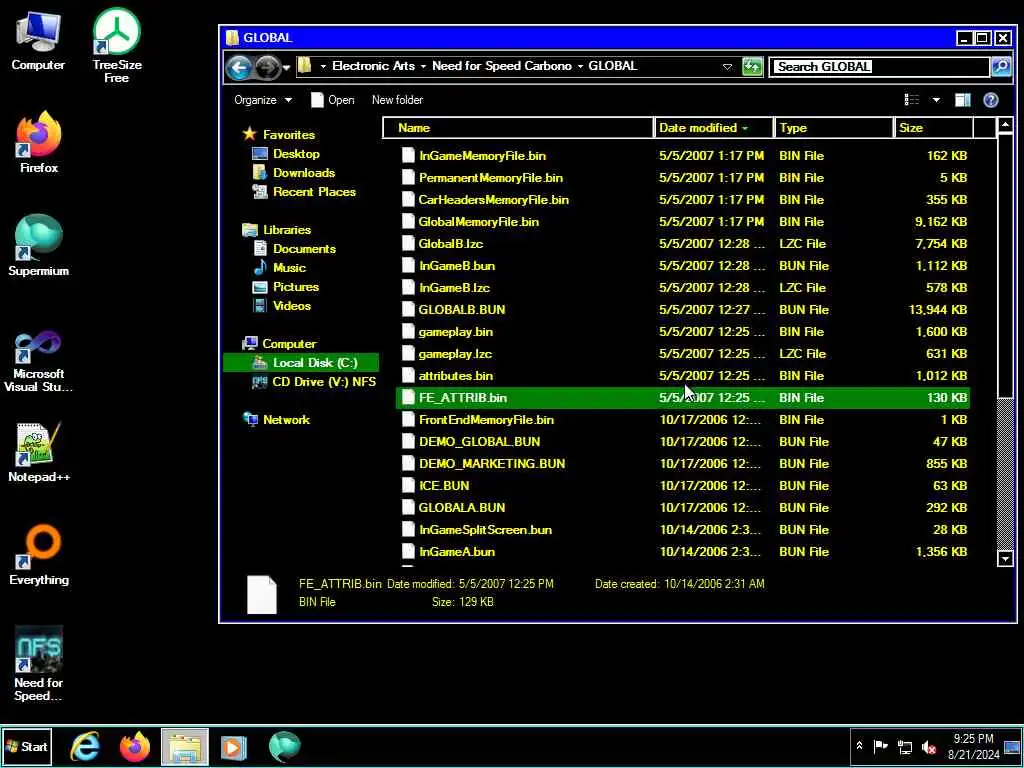This screenshot has height=768, width=1024.
Task: Expand Electronic Arts breadcrumb arrow
Action: [x=423, y=67]
